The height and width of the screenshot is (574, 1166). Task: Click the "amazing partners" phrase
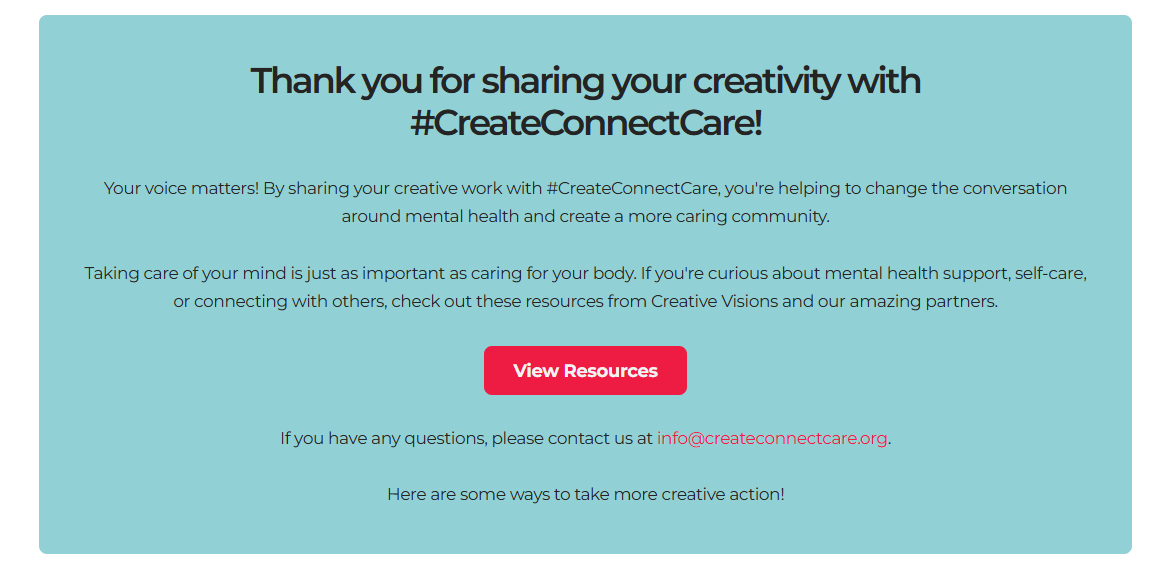pyautogui.click(x=923, y=301)
